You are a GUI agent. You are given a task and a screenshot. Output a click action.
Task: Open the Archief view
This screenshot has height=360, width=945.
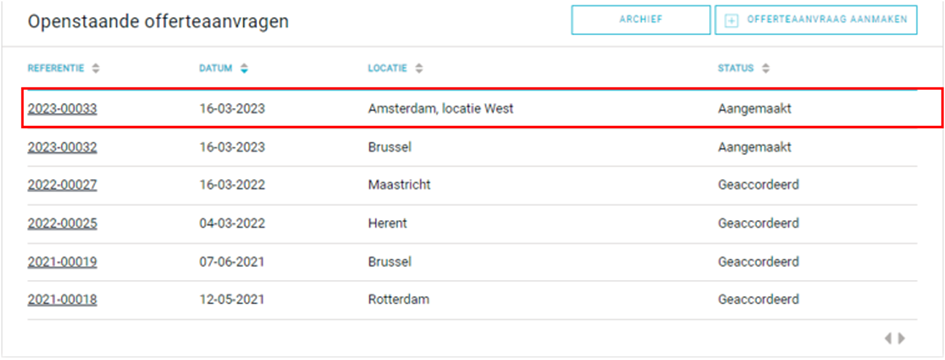tap(641, 20)
